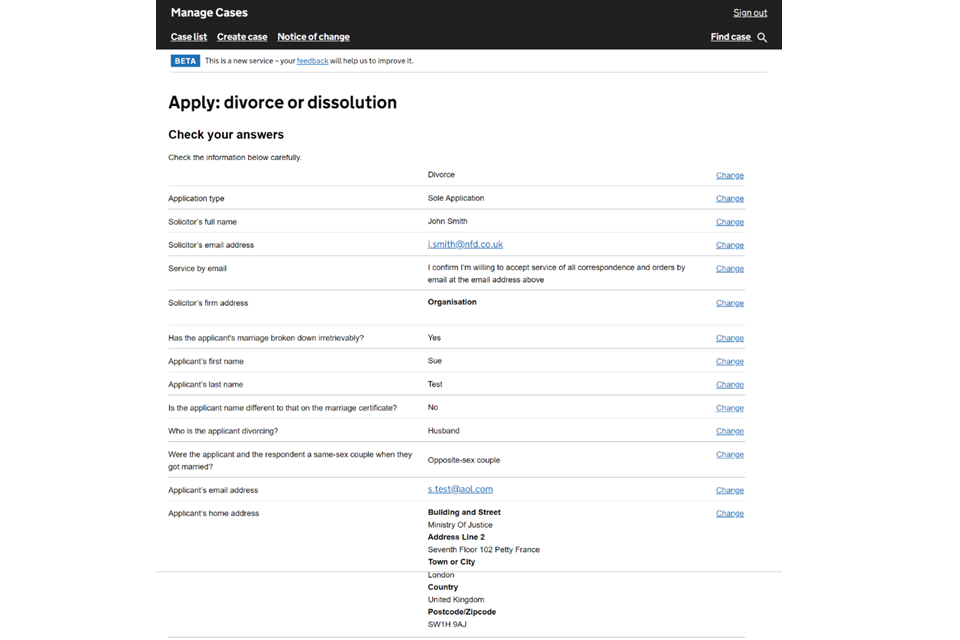This screenshot has height=640, width=960.
Task: Change the Application type answer
Action: click(x=729, y=199)
